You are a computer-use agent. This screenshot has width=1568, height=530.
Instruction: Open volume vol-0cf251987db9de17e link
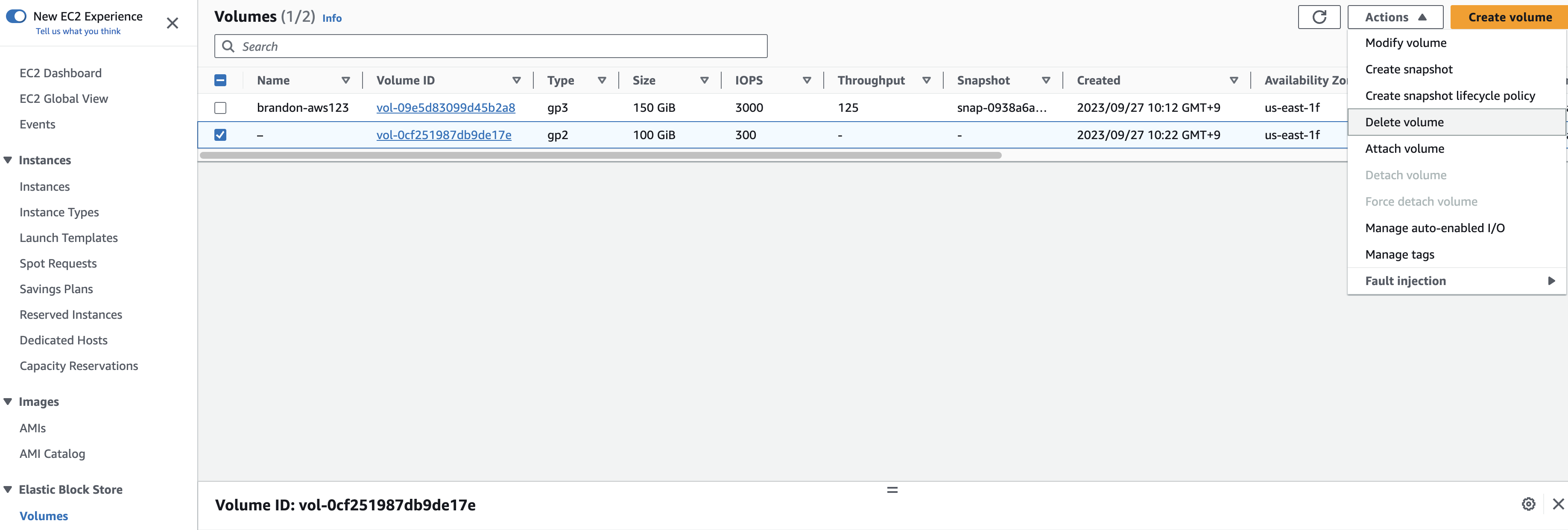[444, 135]
